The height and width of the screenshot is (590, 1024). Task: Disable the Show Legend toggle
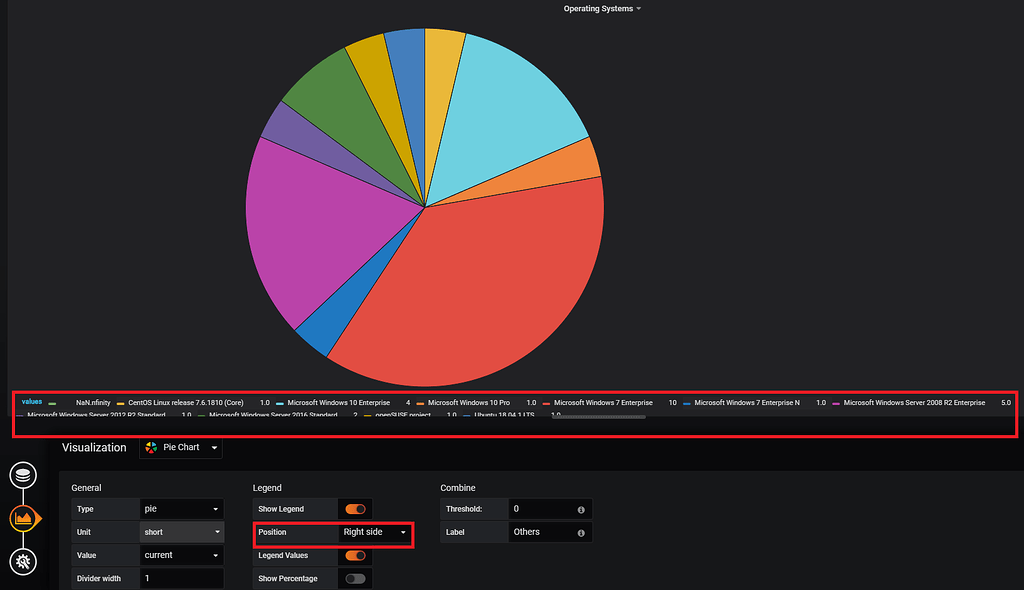point(355,508)
